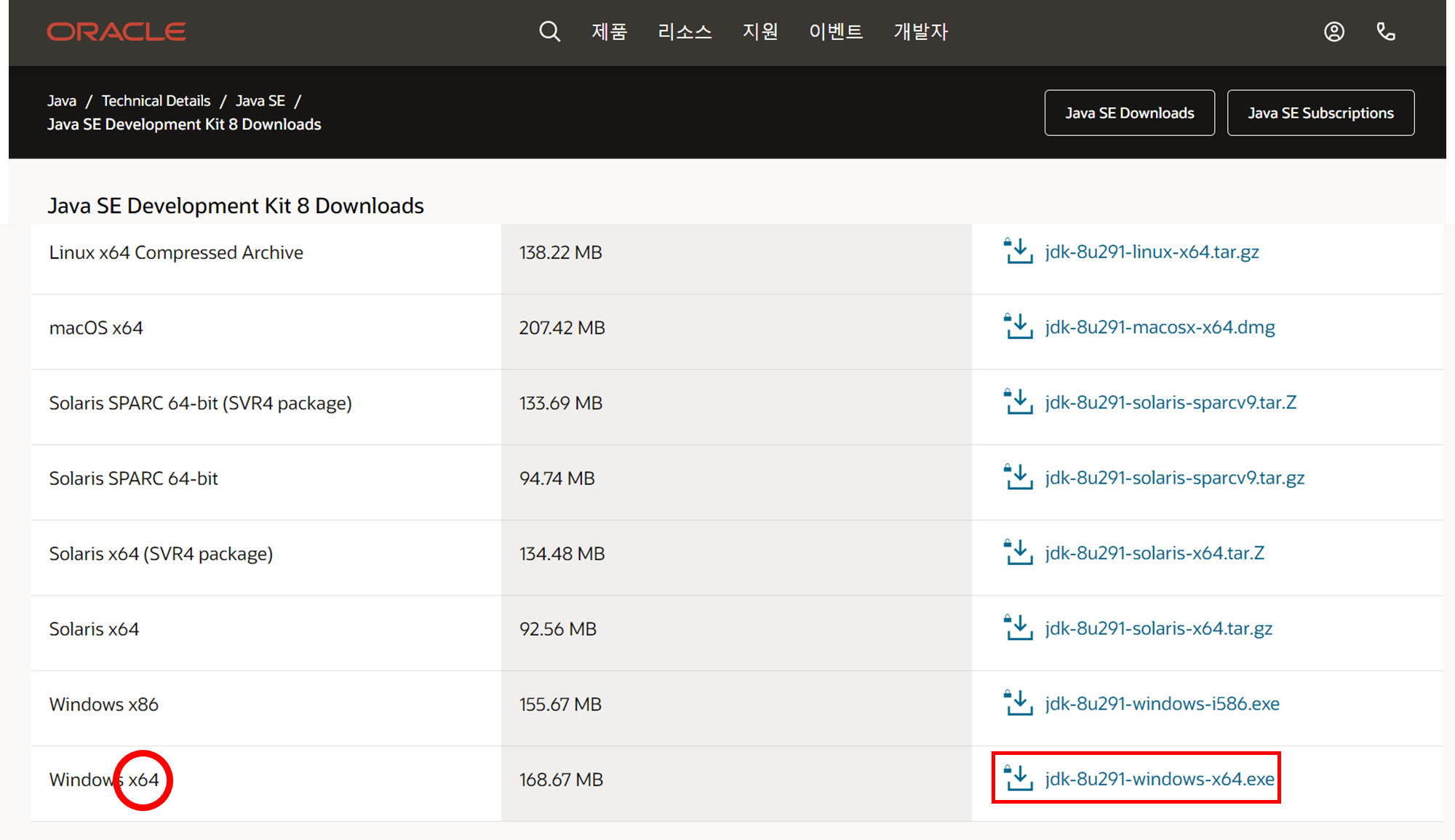
Task: Click download icon for macOS x64 dmg
Action: click(x=1018, y=327)
